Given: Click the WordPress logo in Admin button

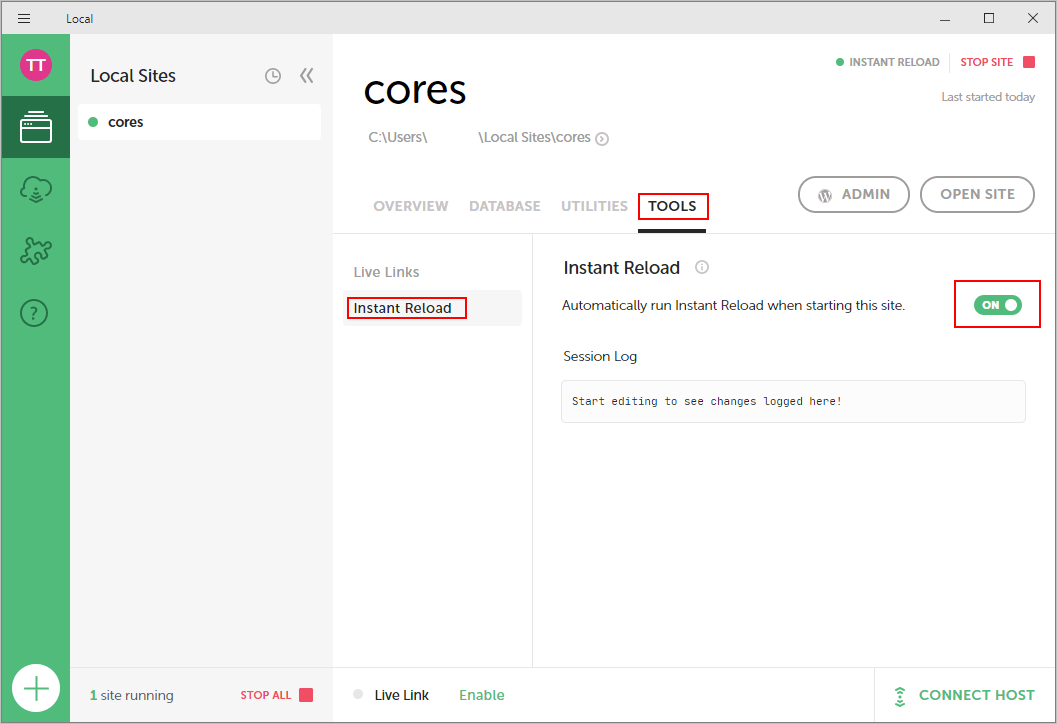Looking at the screenshot, I should click(824, 195).
